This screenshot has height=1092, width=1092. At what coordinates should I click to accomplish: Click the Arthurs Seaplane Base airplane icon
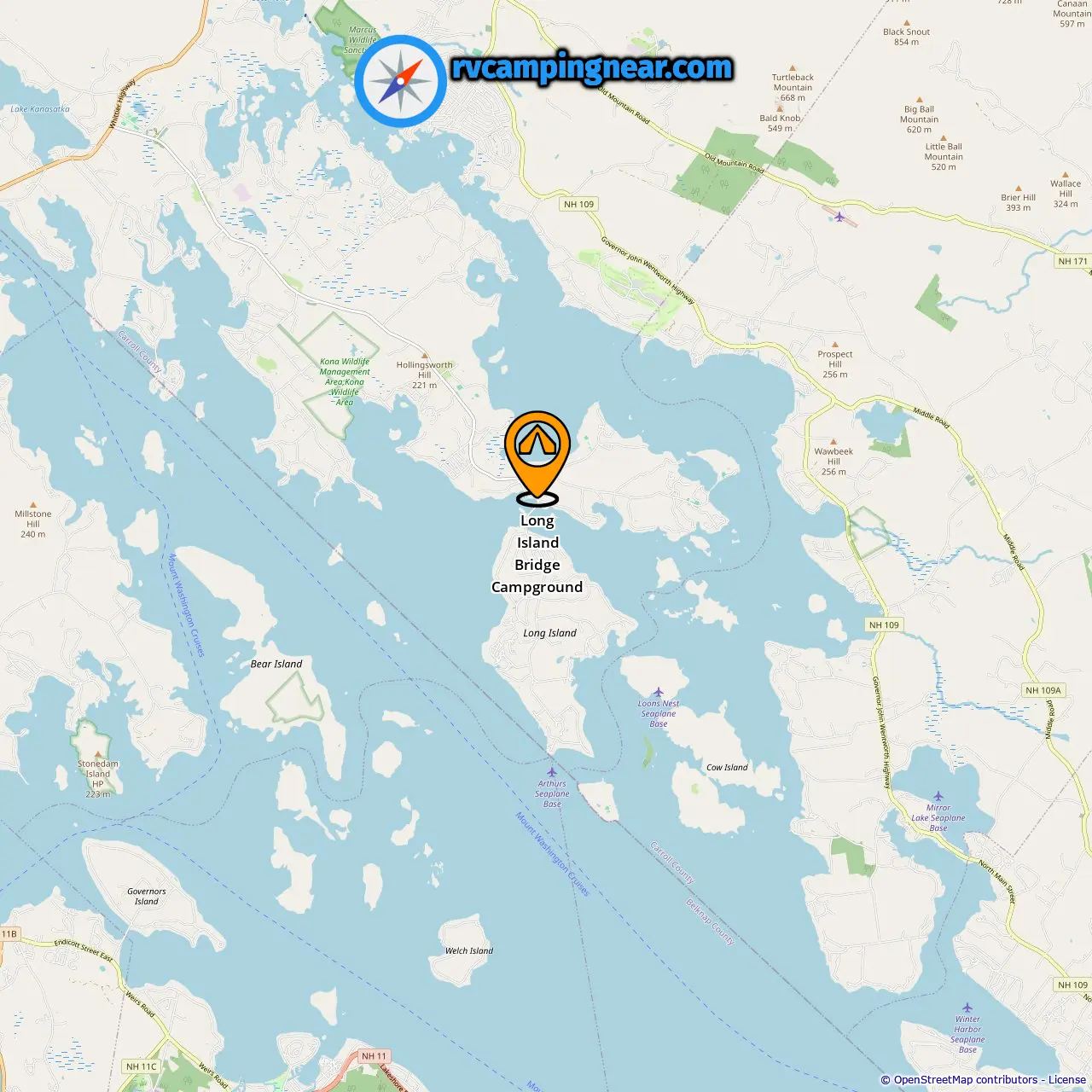(x=552, y=772)
